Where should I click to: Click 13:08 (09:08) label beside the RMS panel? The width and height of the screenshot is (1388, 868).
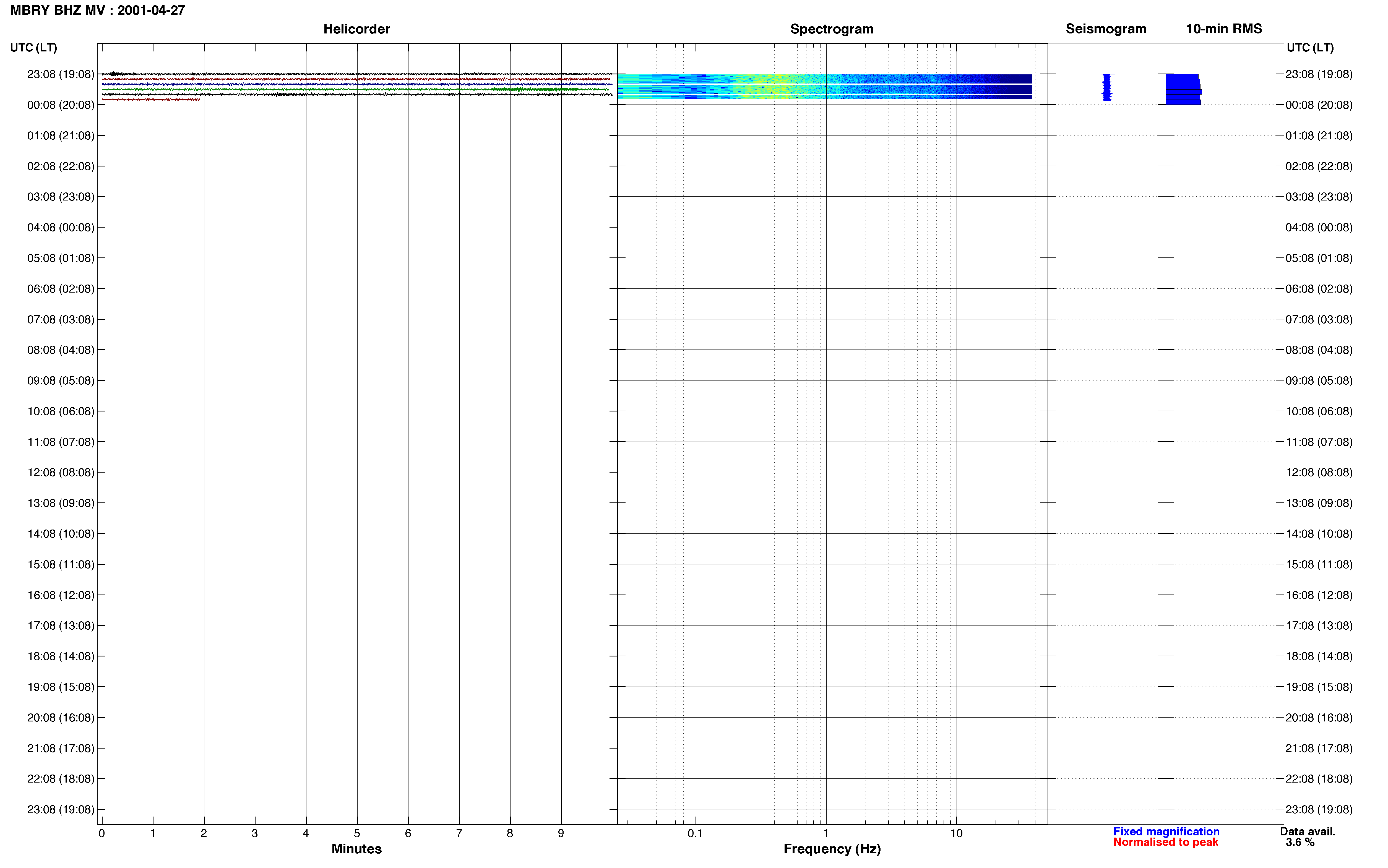[1319, 503]
